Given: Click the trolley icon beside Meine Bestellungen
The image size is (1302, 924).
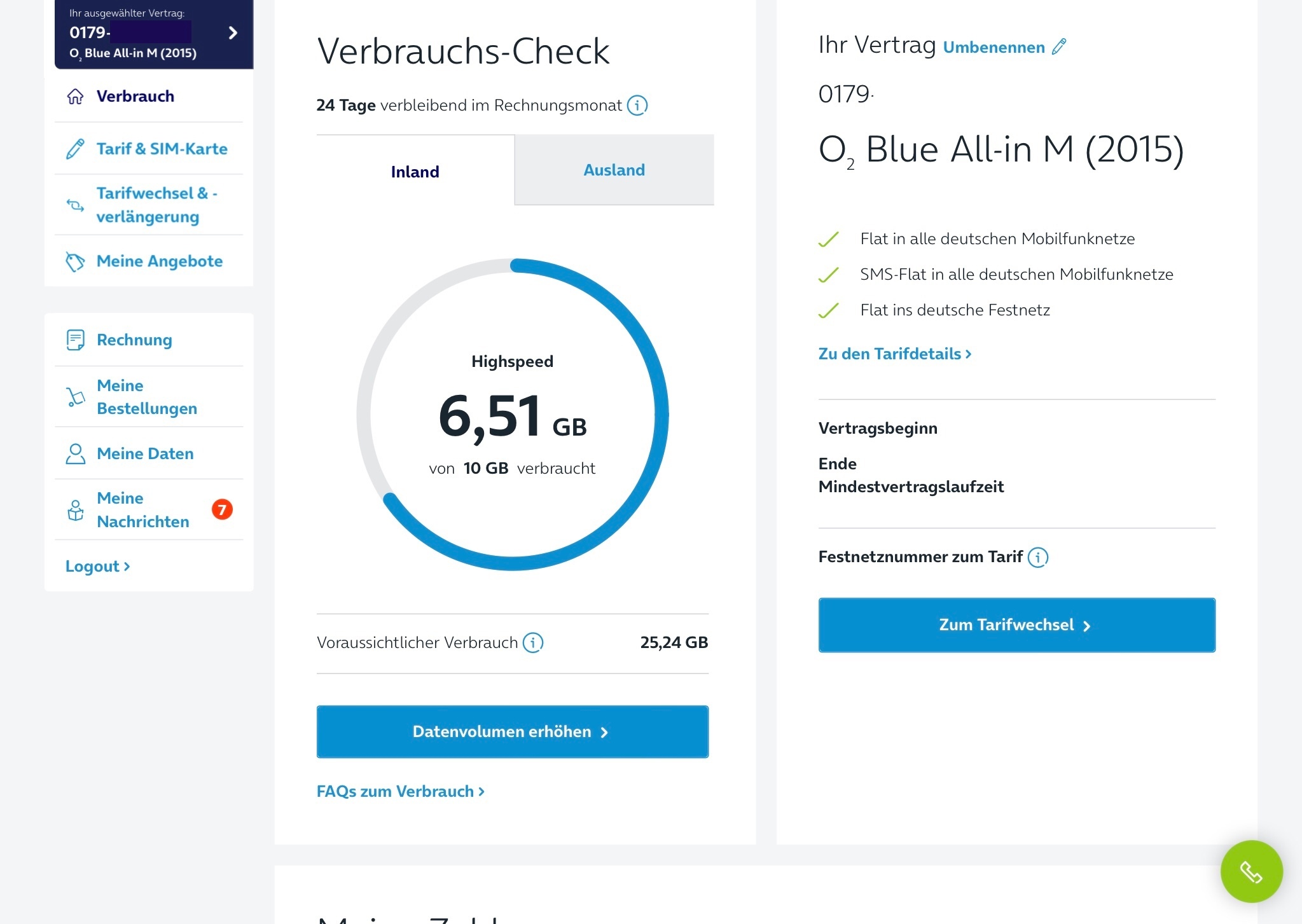Looking at the screenshot, I should [x=75, y=397].
